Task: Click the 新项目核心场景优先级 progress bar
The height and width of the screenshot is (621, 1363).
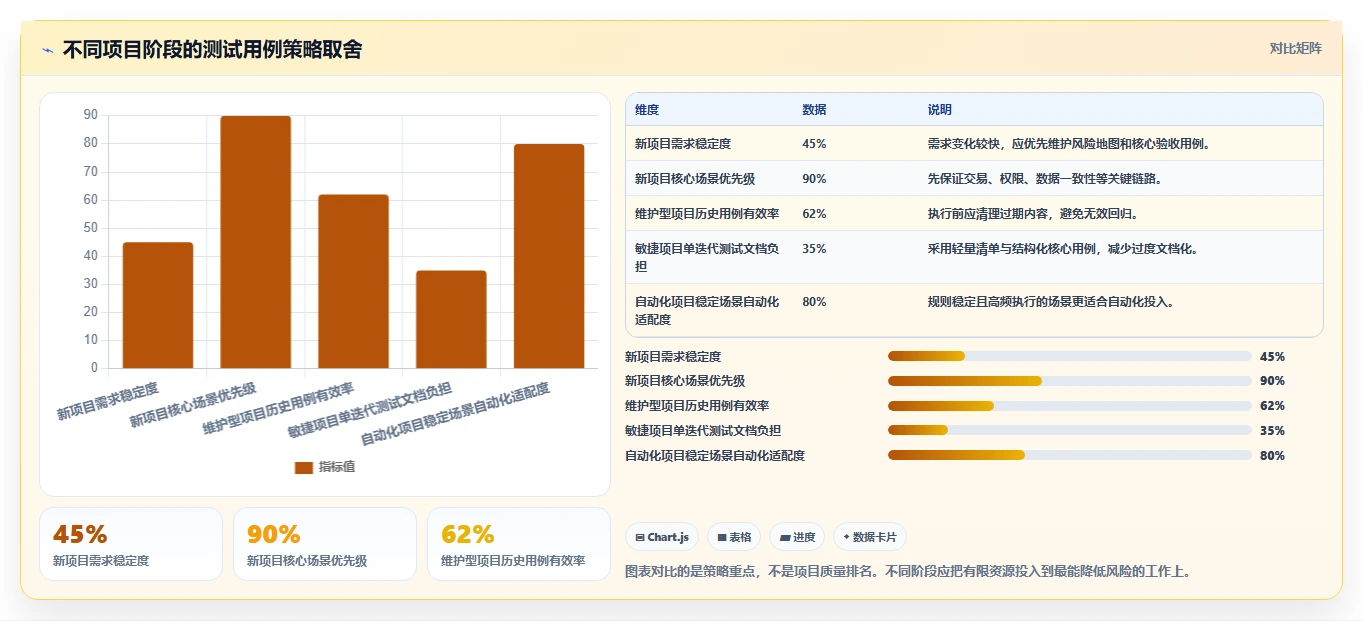Action: [x=1069, y=381]
